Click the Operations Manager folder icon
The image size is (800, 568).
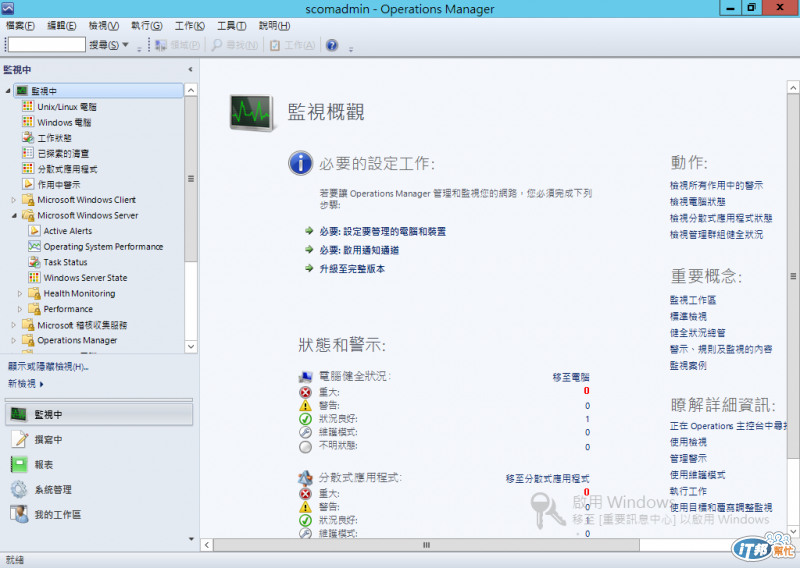[28, 340]
